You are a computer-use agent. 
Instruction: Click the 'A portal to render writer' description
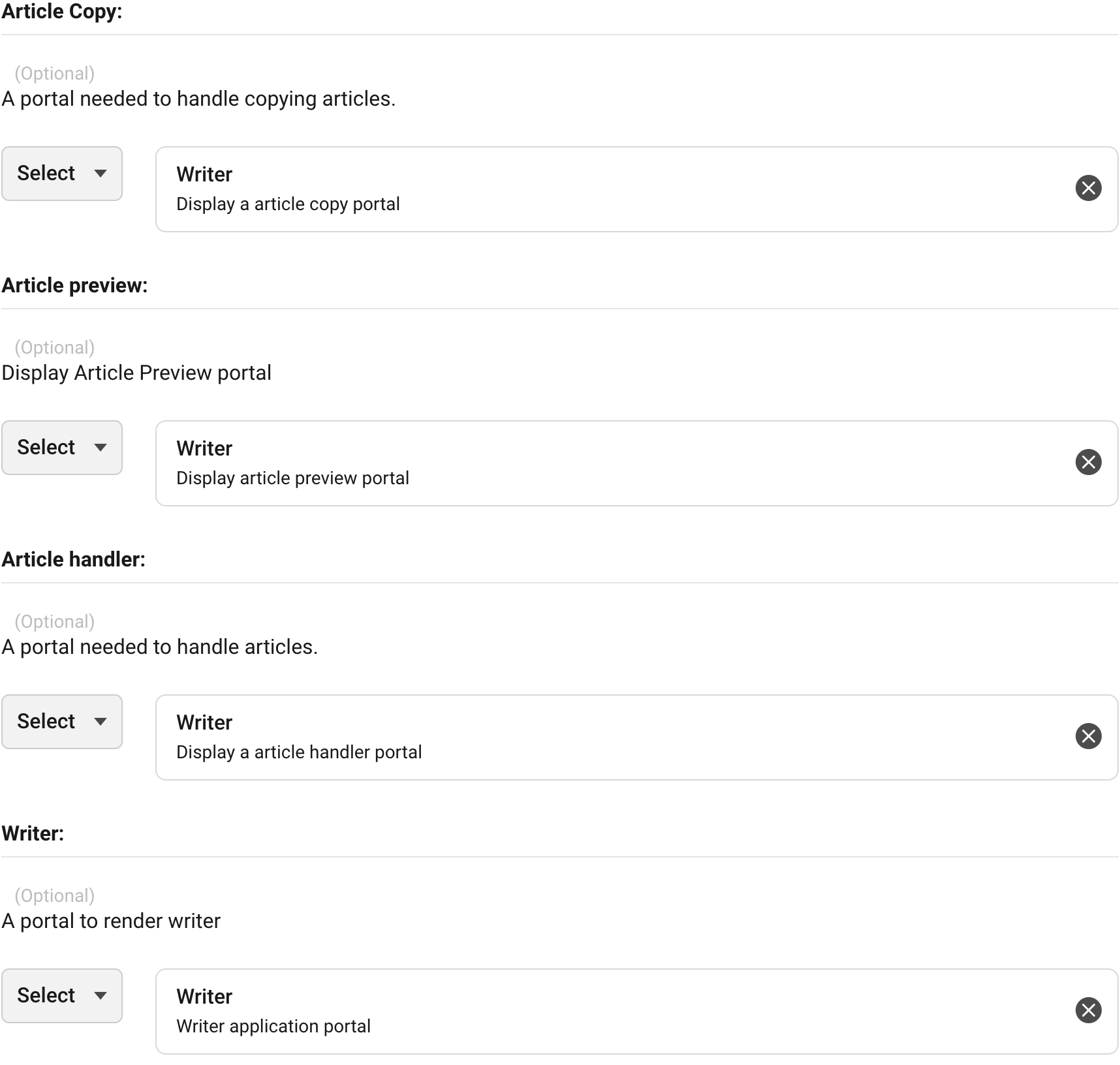coord(112,921)
